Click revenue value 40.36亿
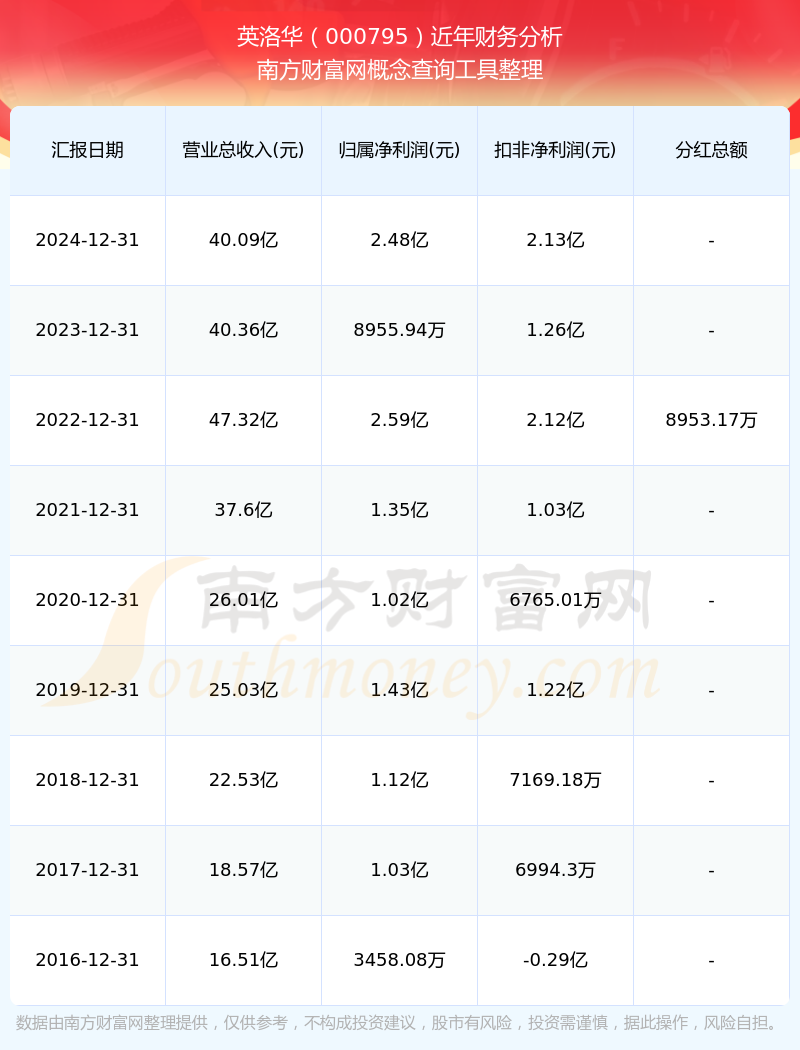Image resolution: width=800 pixels, height=1050 pixels. 244,330
